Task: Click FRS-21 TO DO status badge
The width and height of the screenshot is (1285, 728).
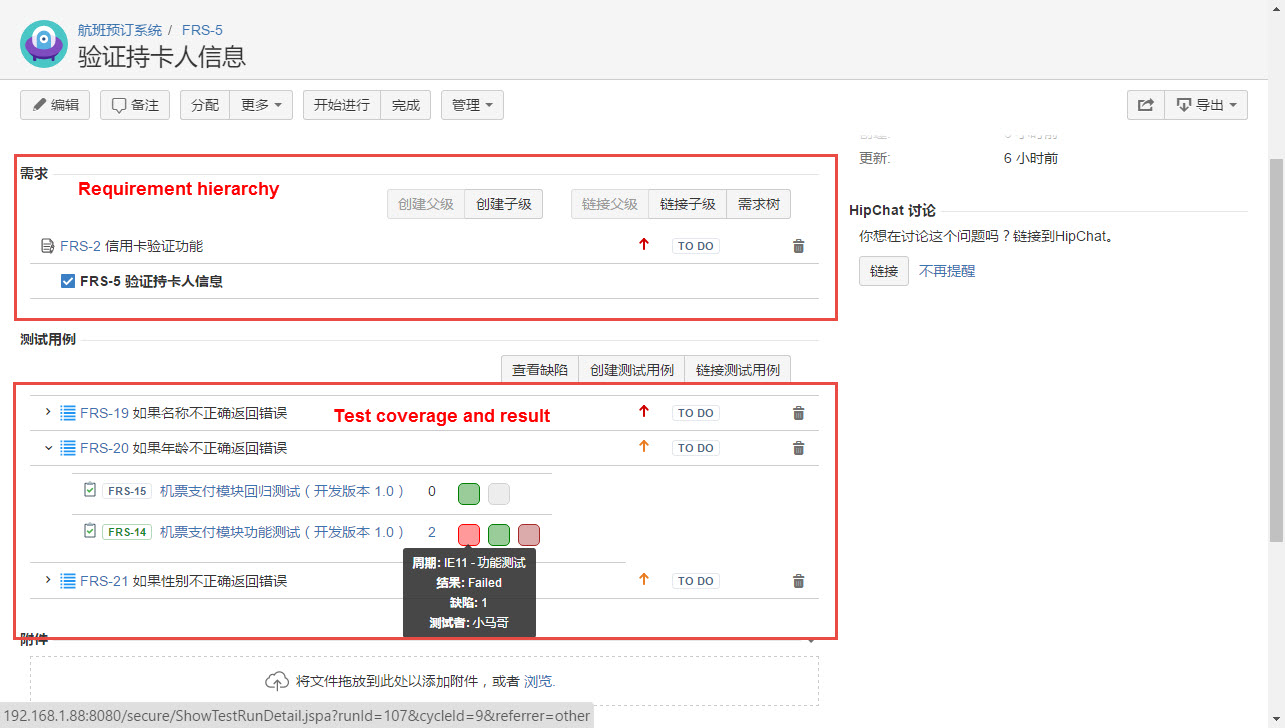Action: pos(696,581)
